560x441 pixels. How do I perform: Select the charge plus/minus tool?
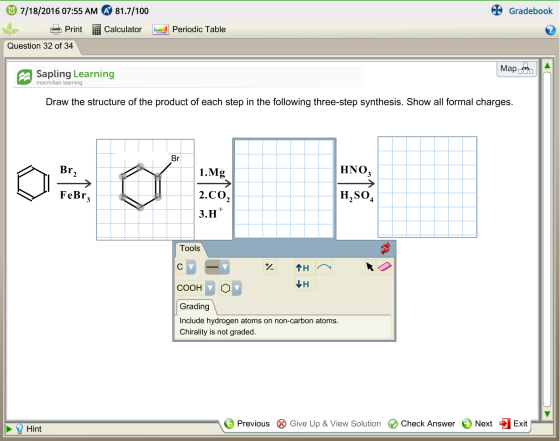pos(269,267)
